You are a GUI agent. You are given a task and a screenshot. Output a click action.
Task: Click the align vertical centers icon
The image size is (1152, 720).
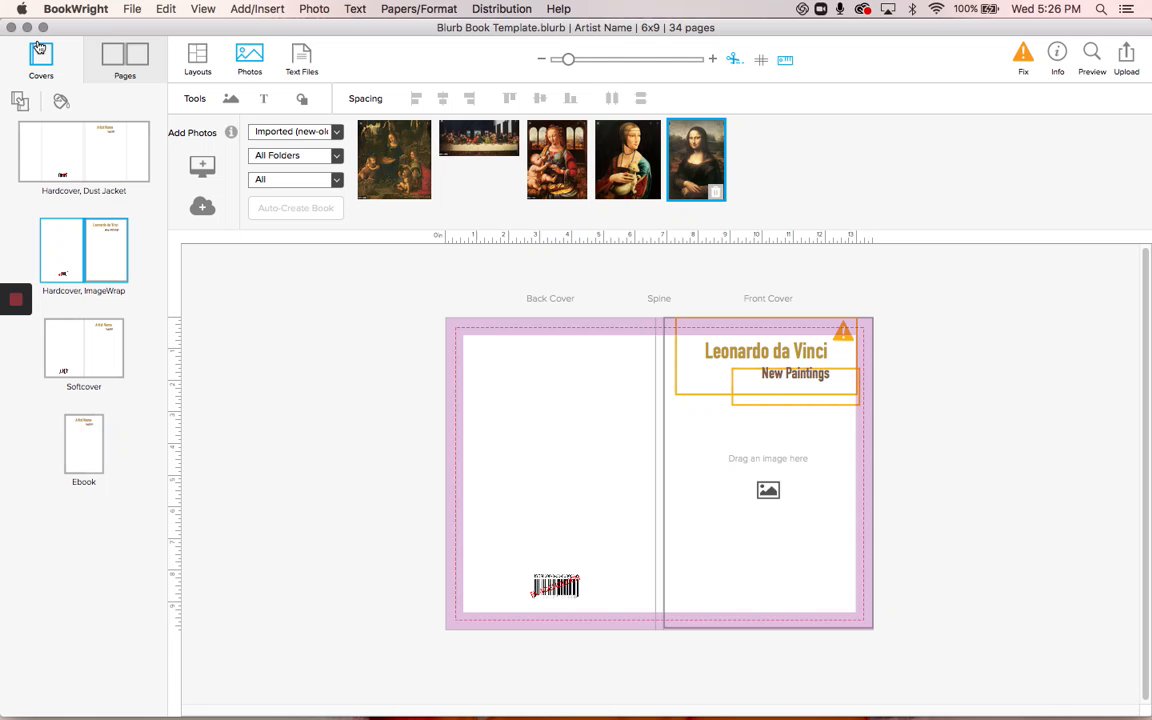[x=540, y=98]
